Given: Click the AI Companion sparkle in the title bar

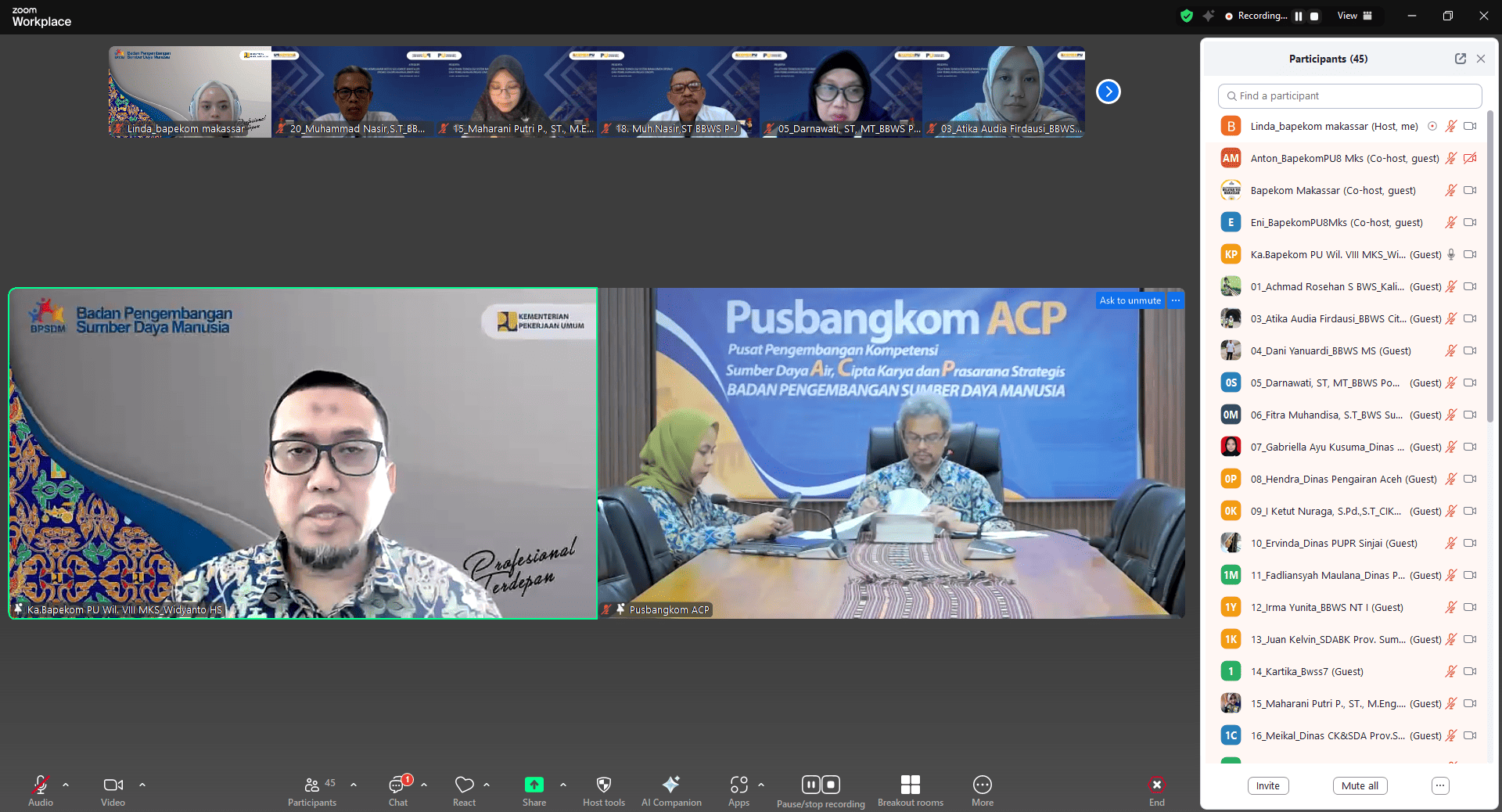Looking at the screenshot, I should coord(1209,16).
